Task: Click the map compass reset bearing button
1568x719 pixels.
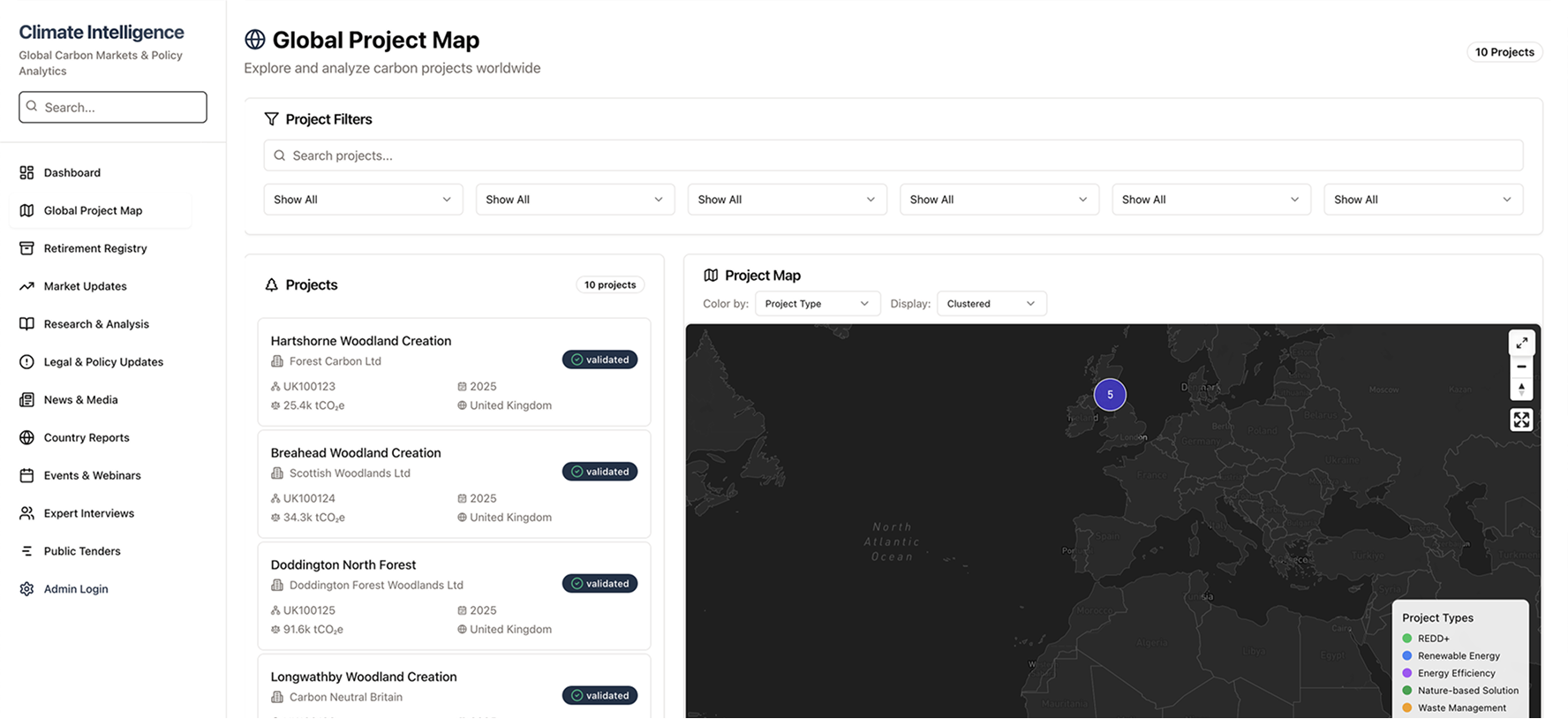Action: [x=1521, y=389]
